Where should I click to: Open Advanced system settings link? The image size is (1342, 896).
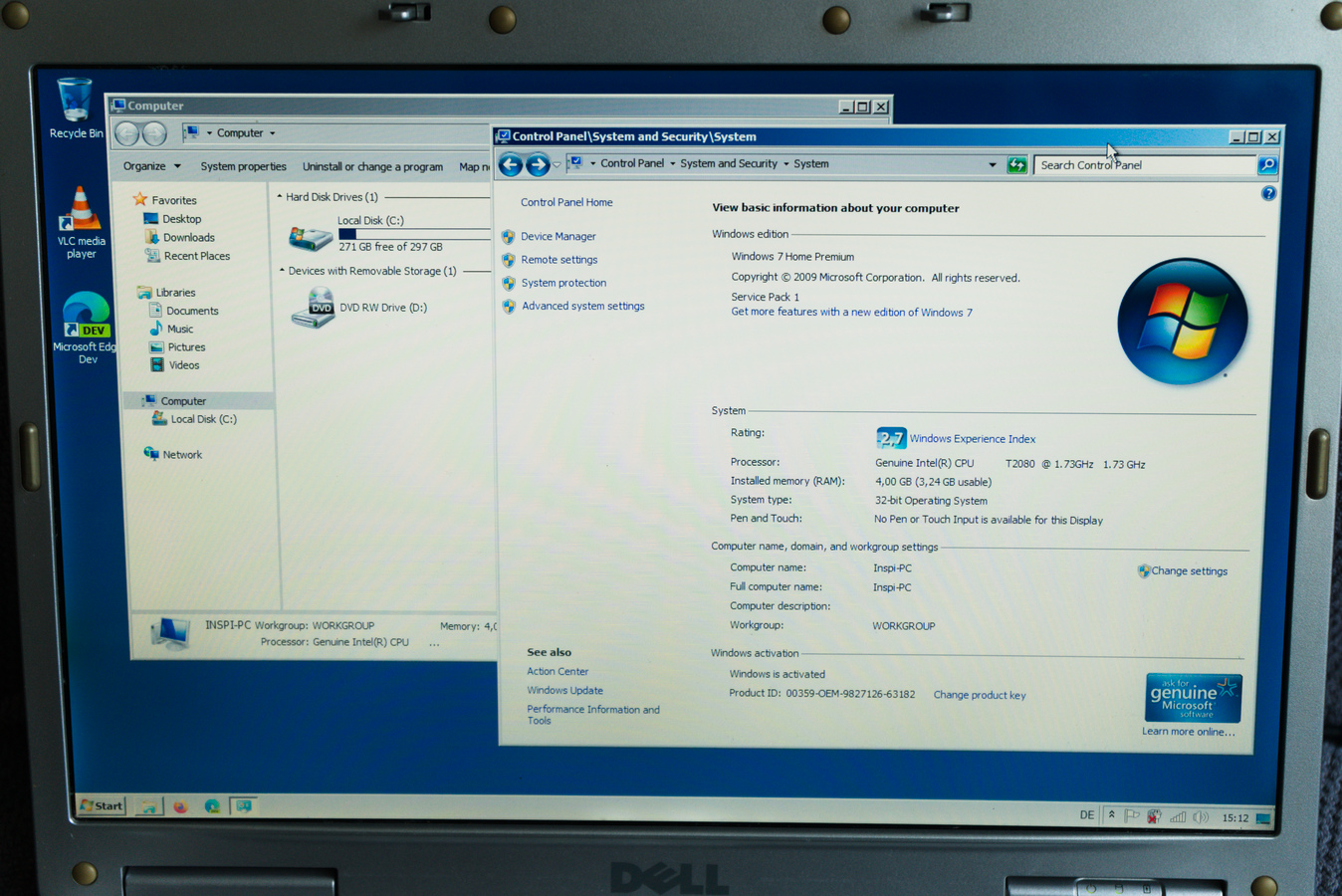[x=582, y=306]
